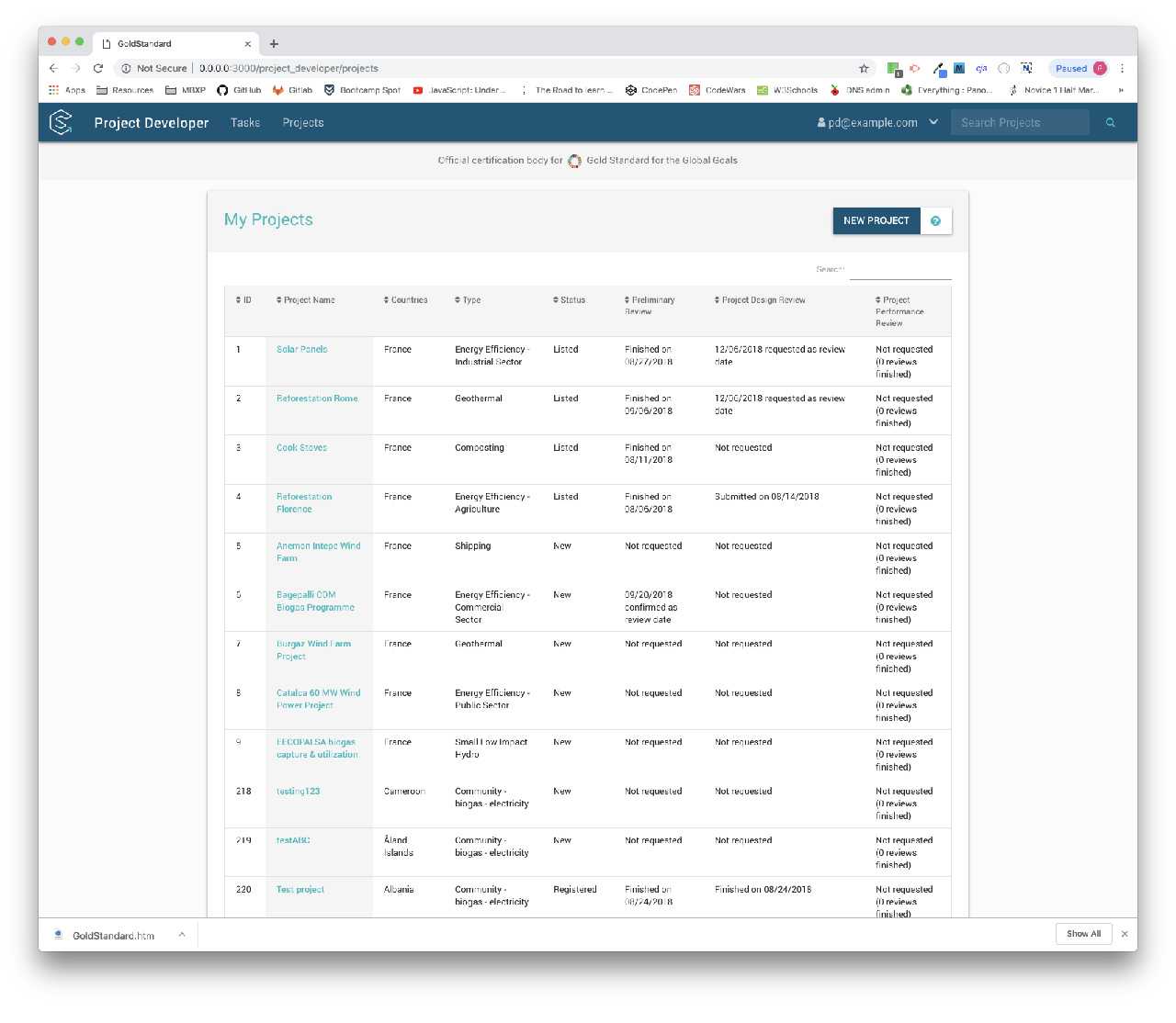Sort by Project Performance Review column

[899, 311]
